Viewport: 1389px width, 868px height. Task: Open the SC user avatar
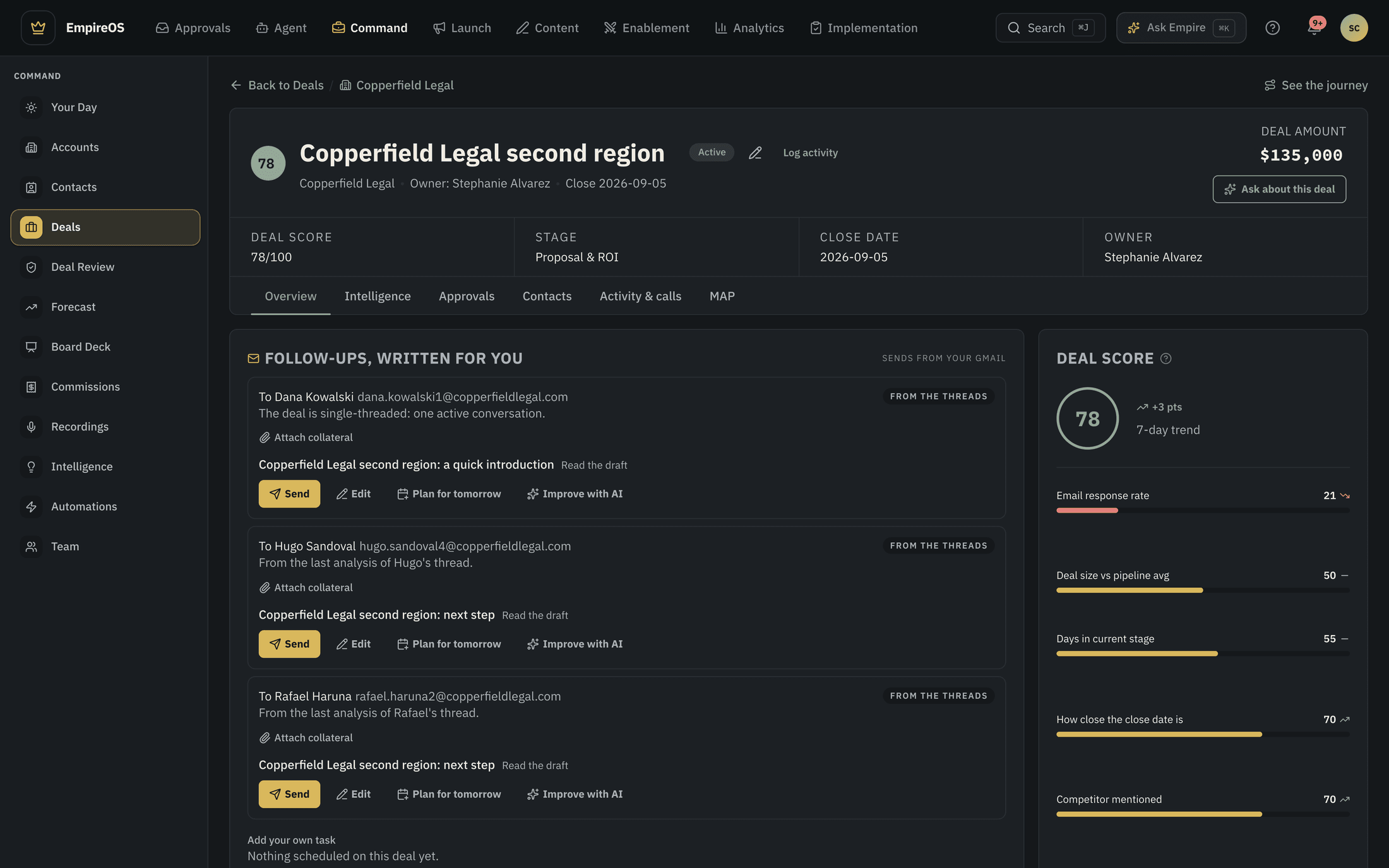(x=1354, y=28)
